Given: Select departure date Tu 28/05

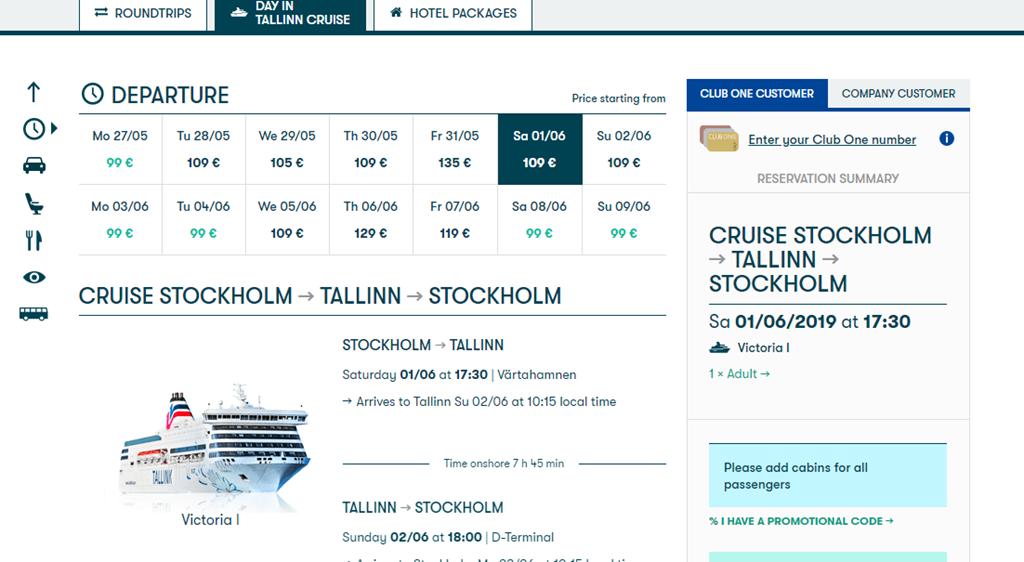Looking at the screenshot, I should point(204,149).
